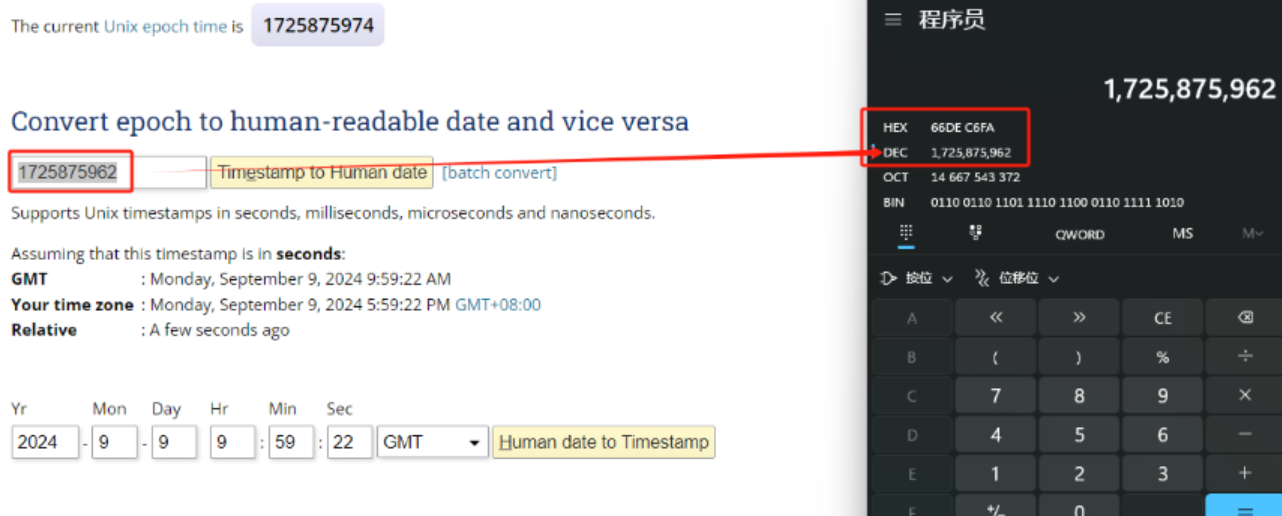This screenshot has height=516, width=1282.
Task: Click the hex letter E key
Action: coord(911,474)
